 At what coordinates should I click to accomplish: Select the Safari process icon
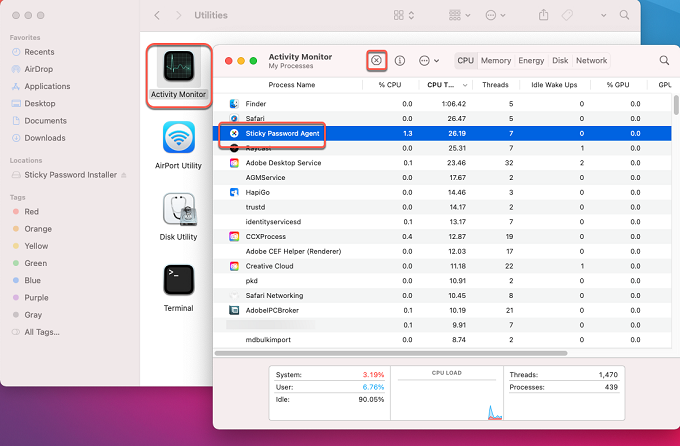tap(234, 118)
